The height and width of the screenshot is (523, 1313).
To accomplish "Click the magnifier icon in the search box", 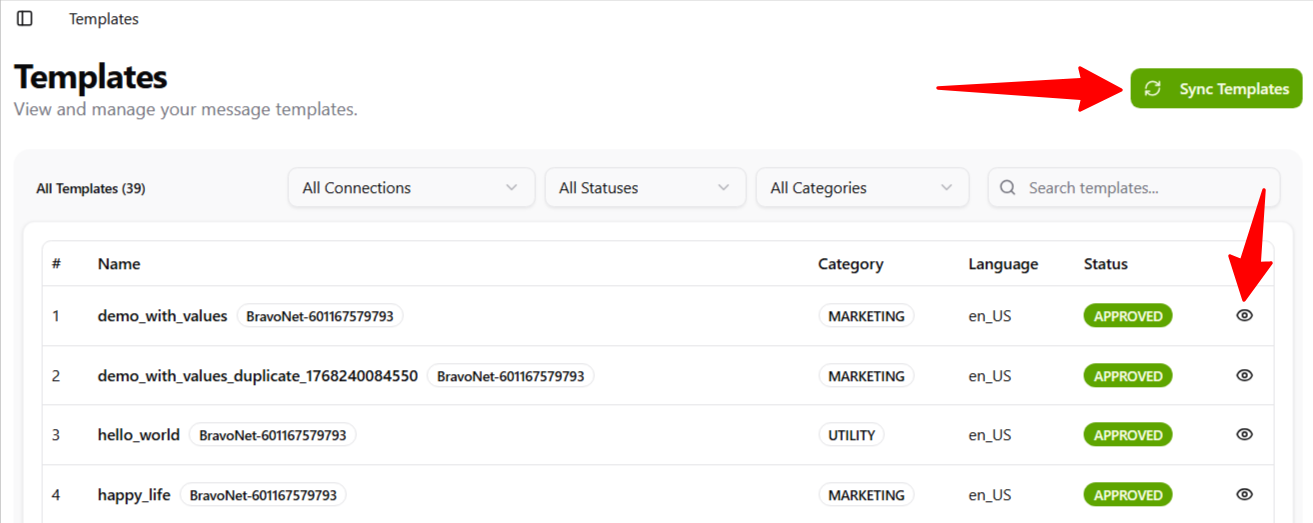I will pos(1008,188).
